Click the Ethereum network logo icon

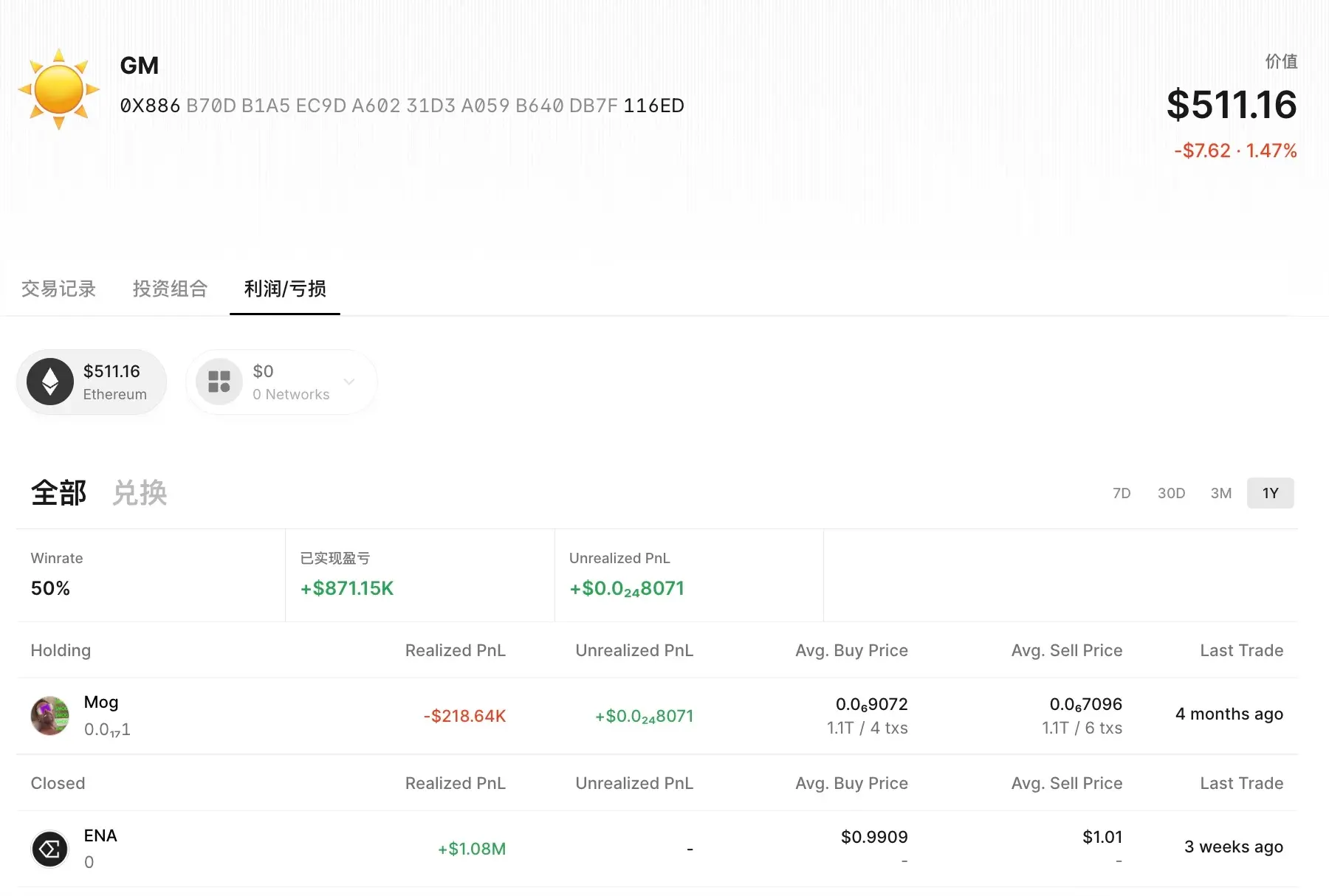50,382
